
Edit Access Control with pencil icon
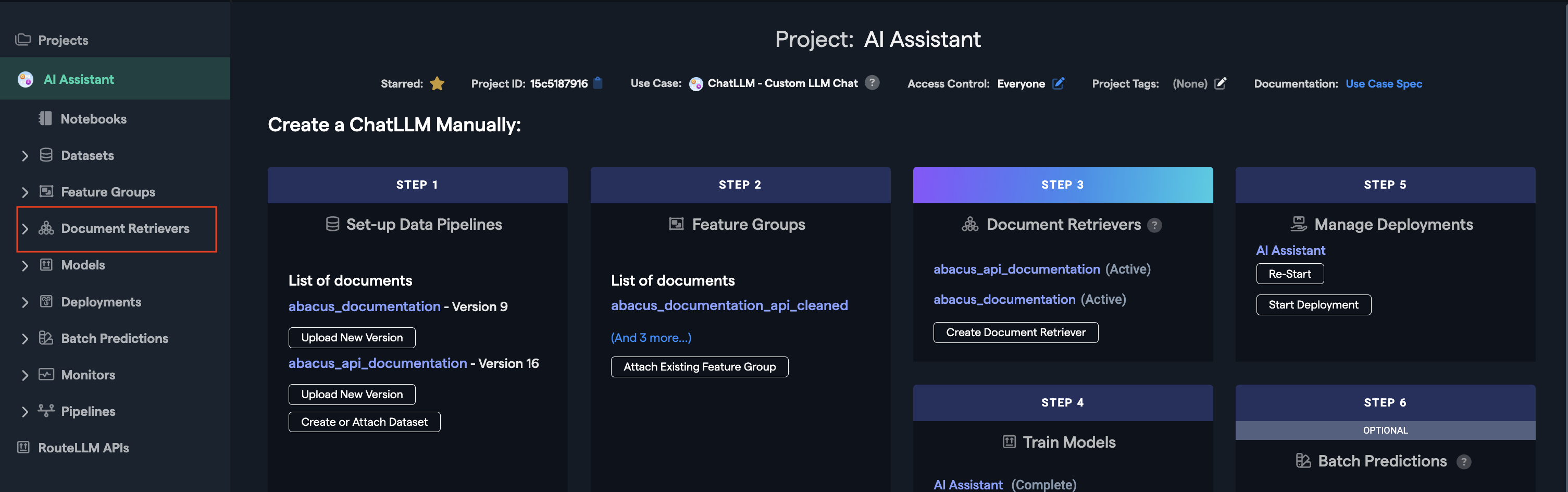tap(1059, 83)
